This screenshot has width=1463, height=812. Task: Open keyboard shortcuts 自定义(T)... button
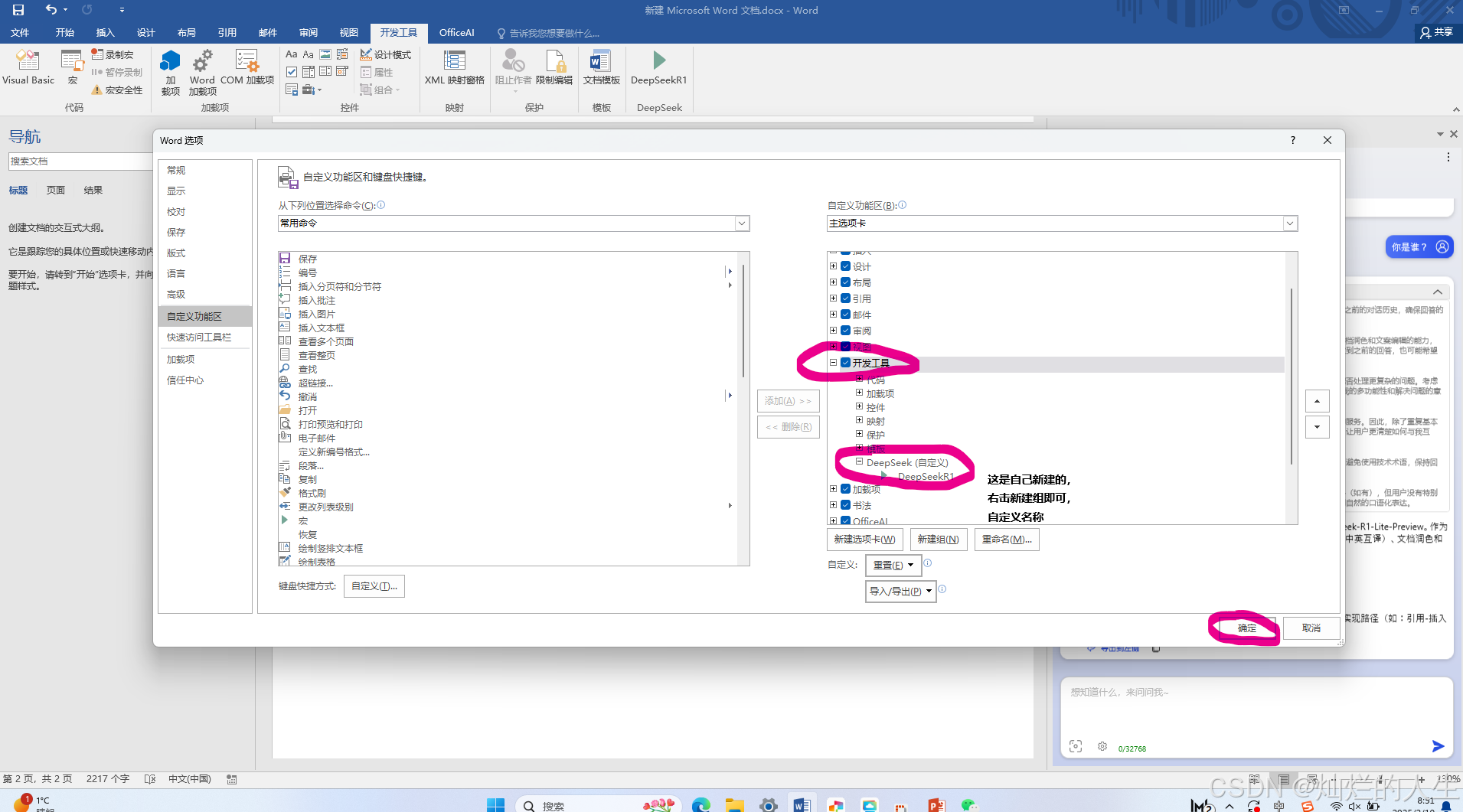[374, 586]
